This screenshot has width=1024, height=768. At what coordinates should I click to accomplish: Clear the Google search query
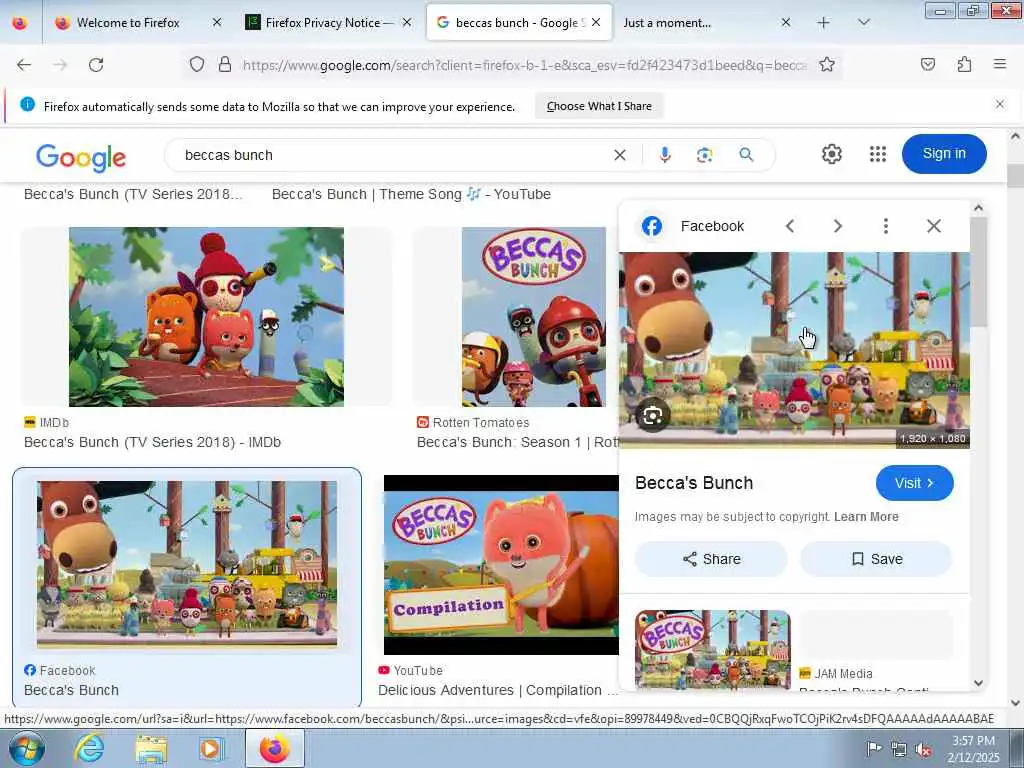click(x=620, y=155)
